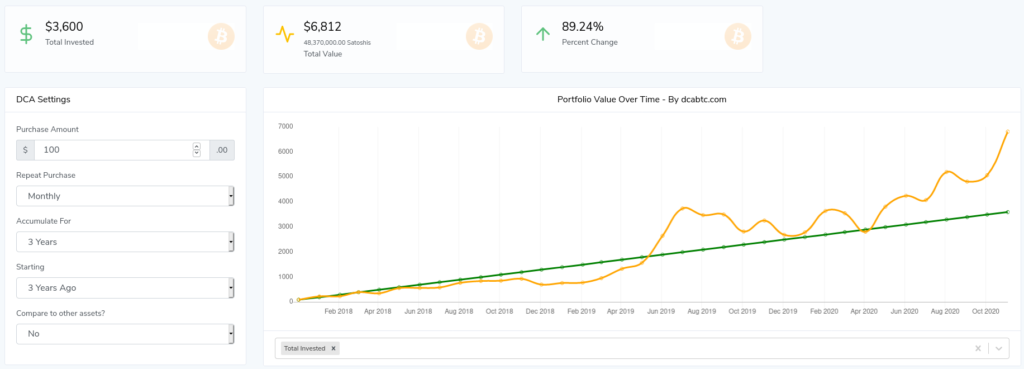Open the Compare to other assets dropdown

click(x=125, y=334)
